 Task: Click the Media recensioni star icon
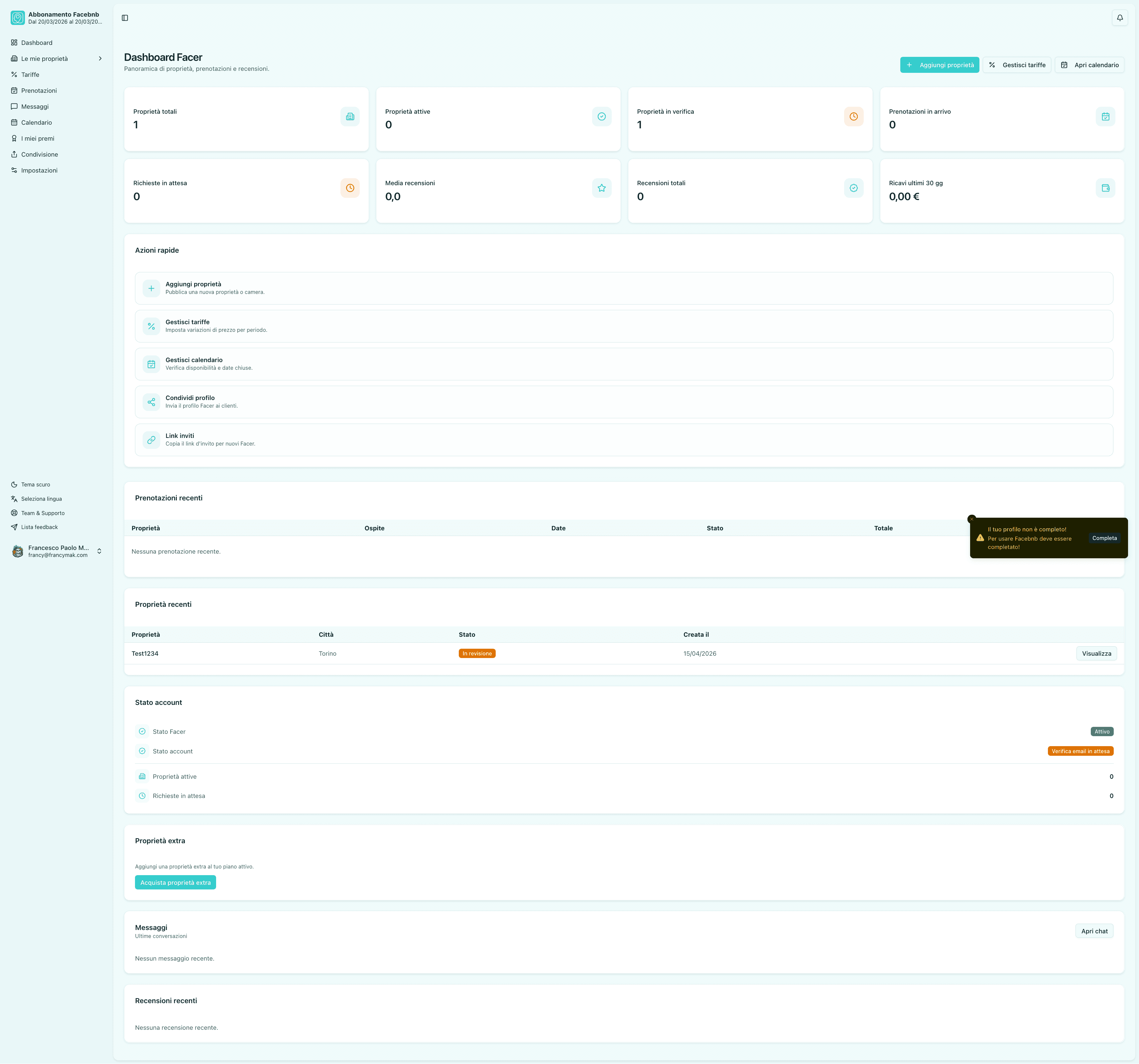pos(602,188)
